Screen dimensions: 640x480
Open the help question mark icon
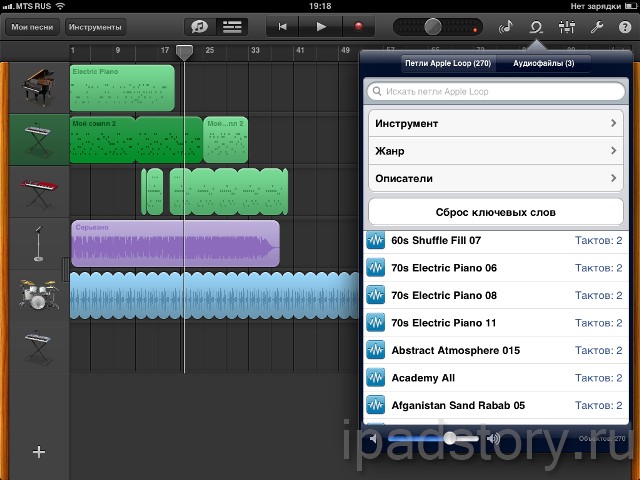coord(624,27)
